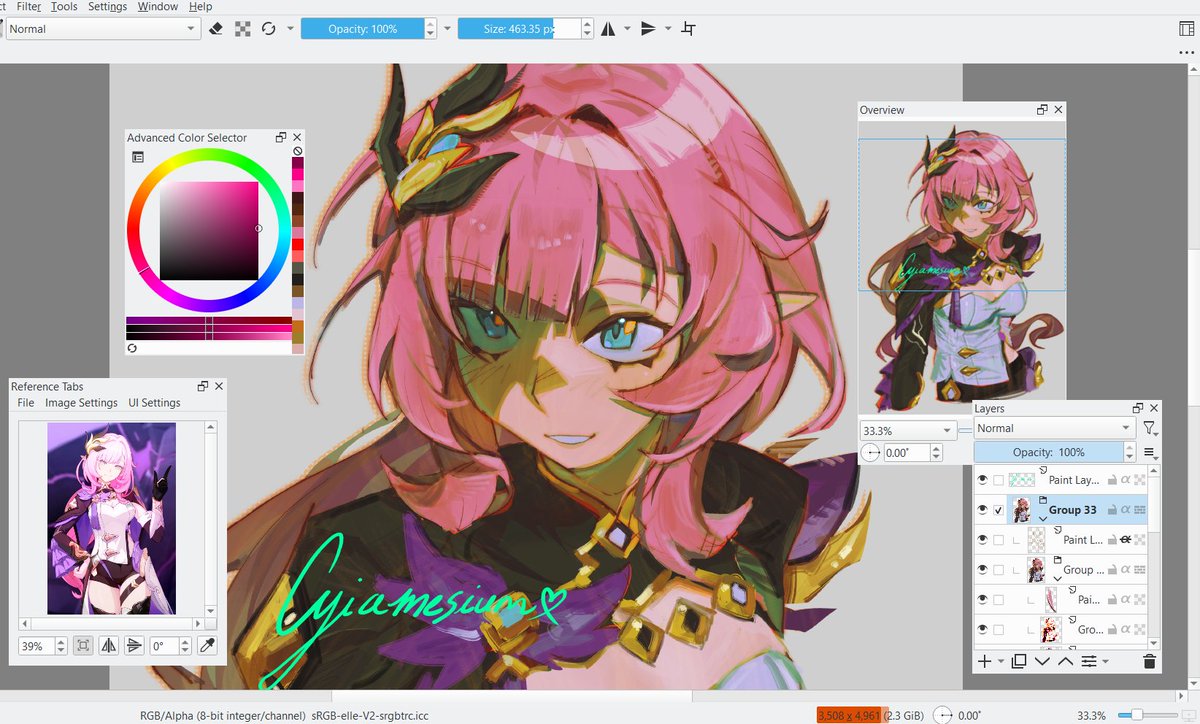This screenshot has height=724, width=1200.
Task: Delete the selected layer
Action: [x=1149, y=661]
